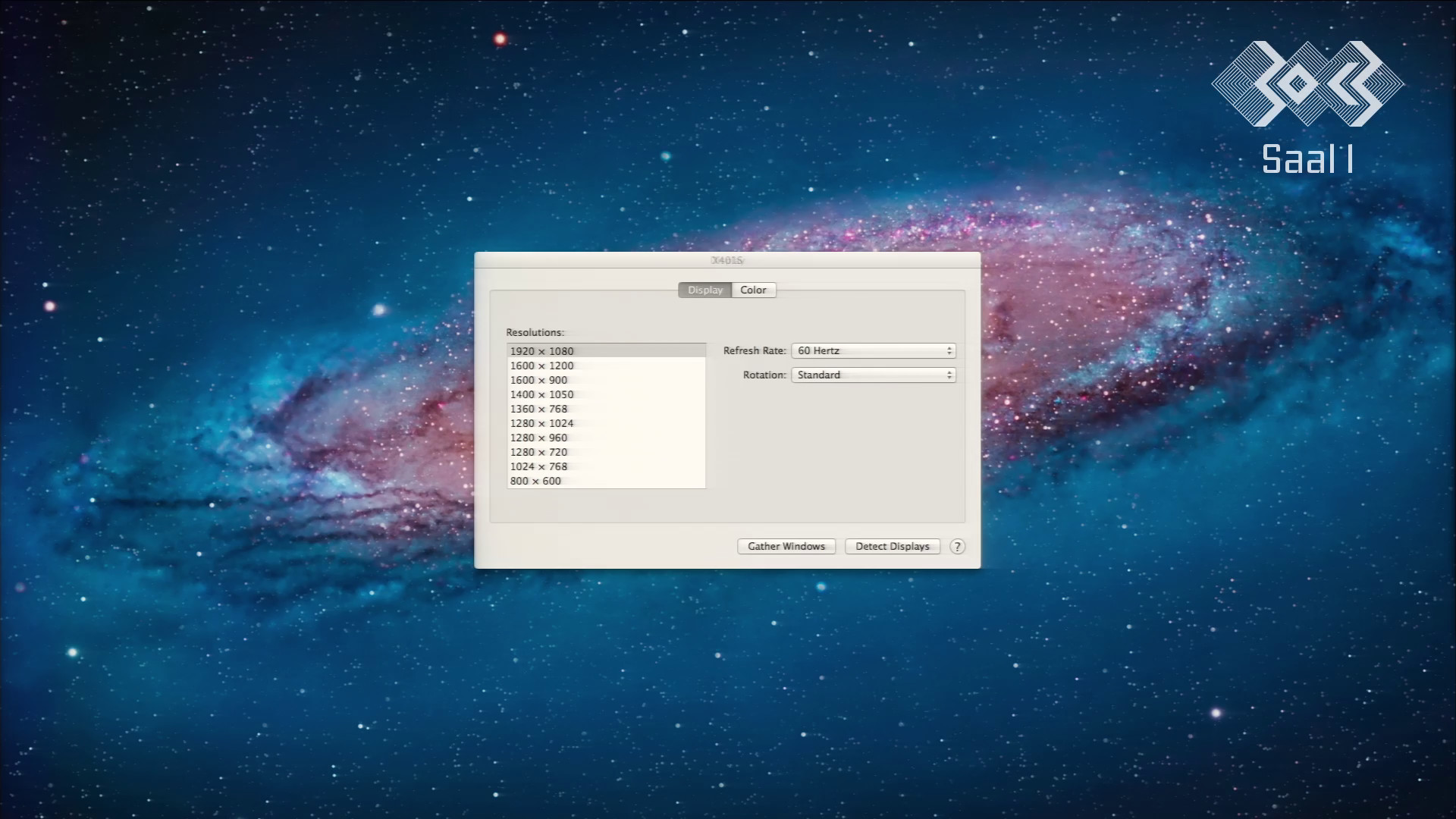Select the 1024 × 768 resolution
1456x819 pixels.
606,466
